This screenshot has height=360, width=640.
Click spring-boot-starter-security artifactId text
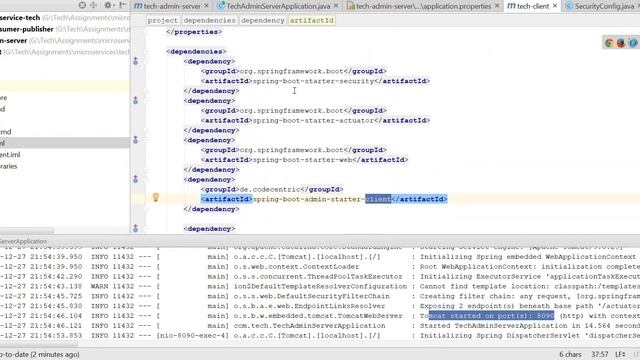313,81
